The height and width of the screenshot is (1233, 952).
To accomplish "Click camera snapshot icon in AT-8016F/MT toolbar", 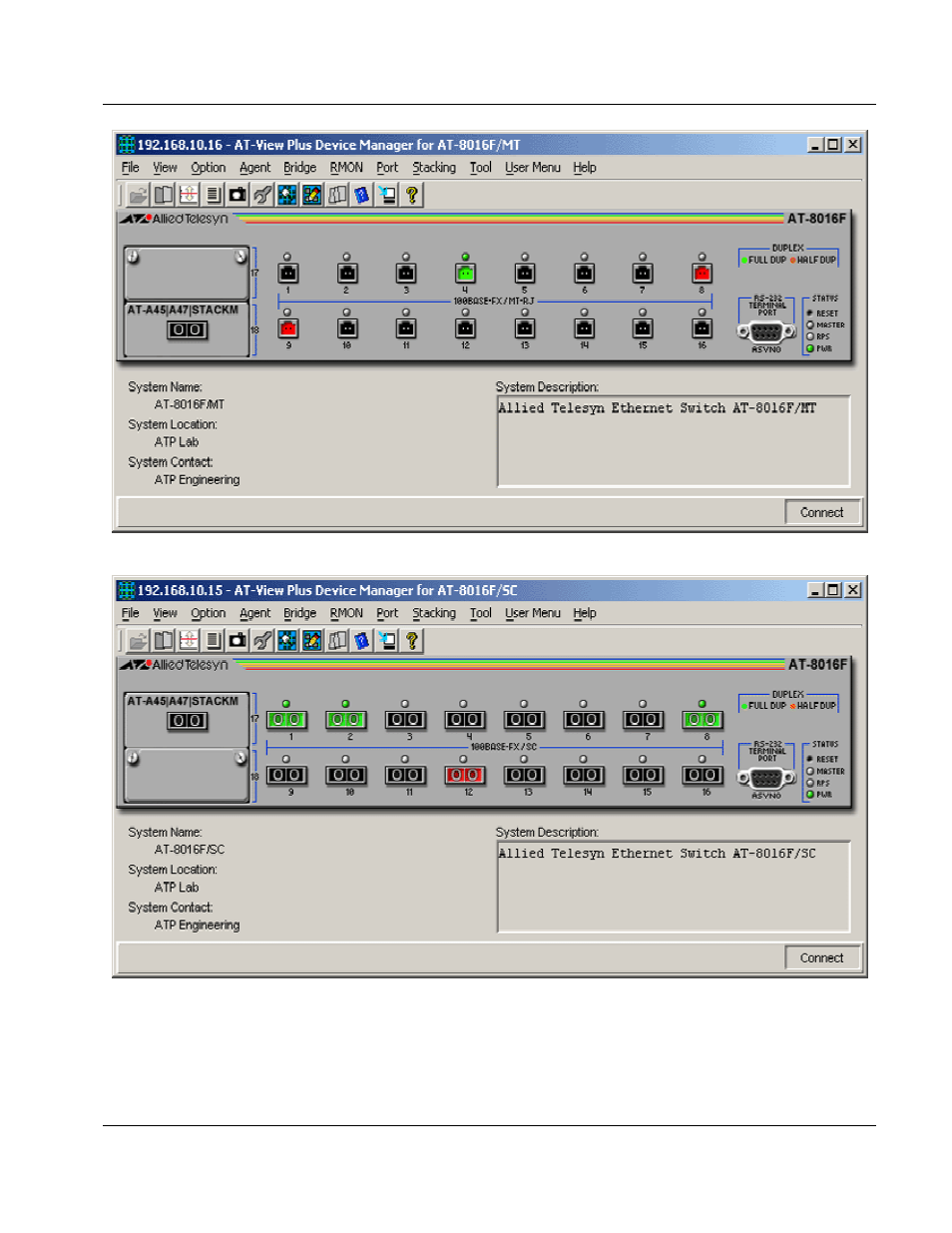I will coord(238,195).
